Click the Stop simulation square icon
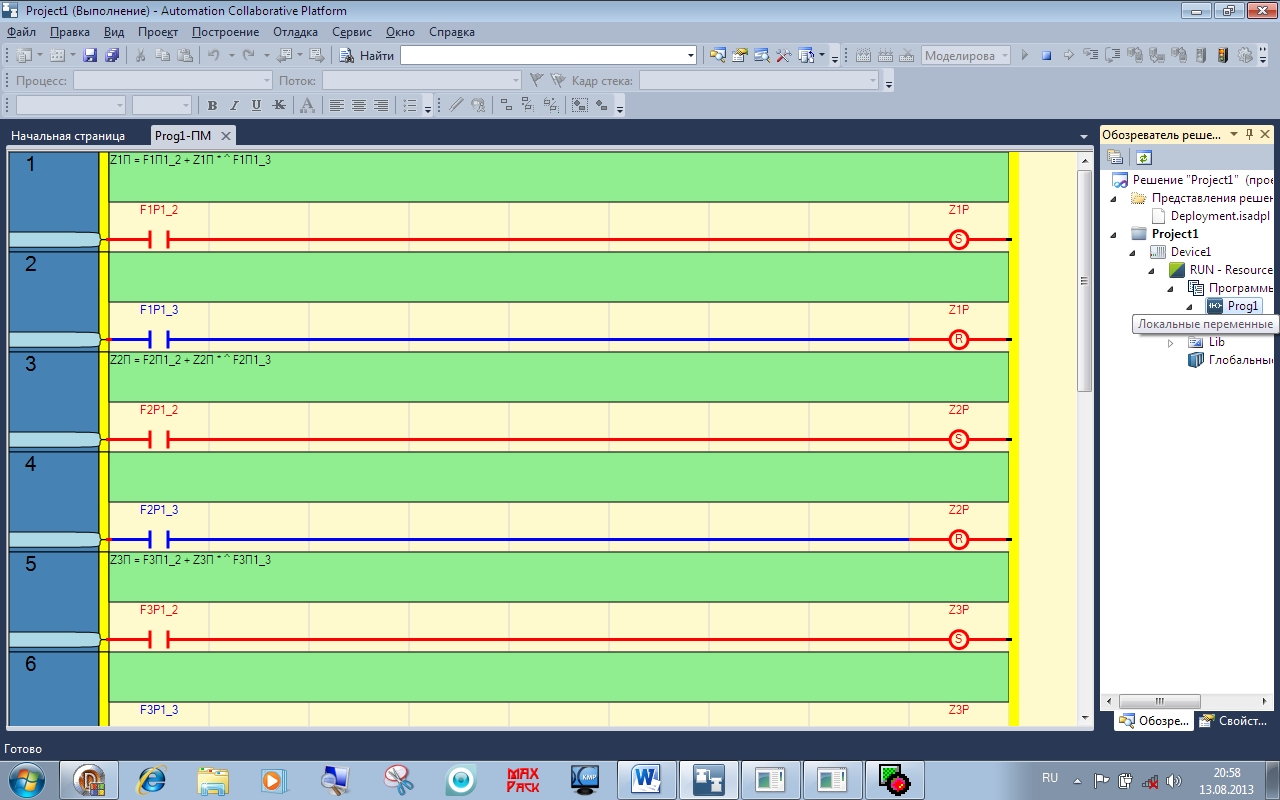 (x=1046, y=56)
